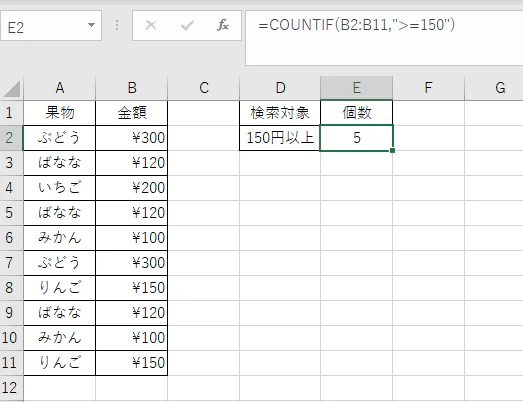Select column G header
Viewport: 523px width, 402px height.
494,88
